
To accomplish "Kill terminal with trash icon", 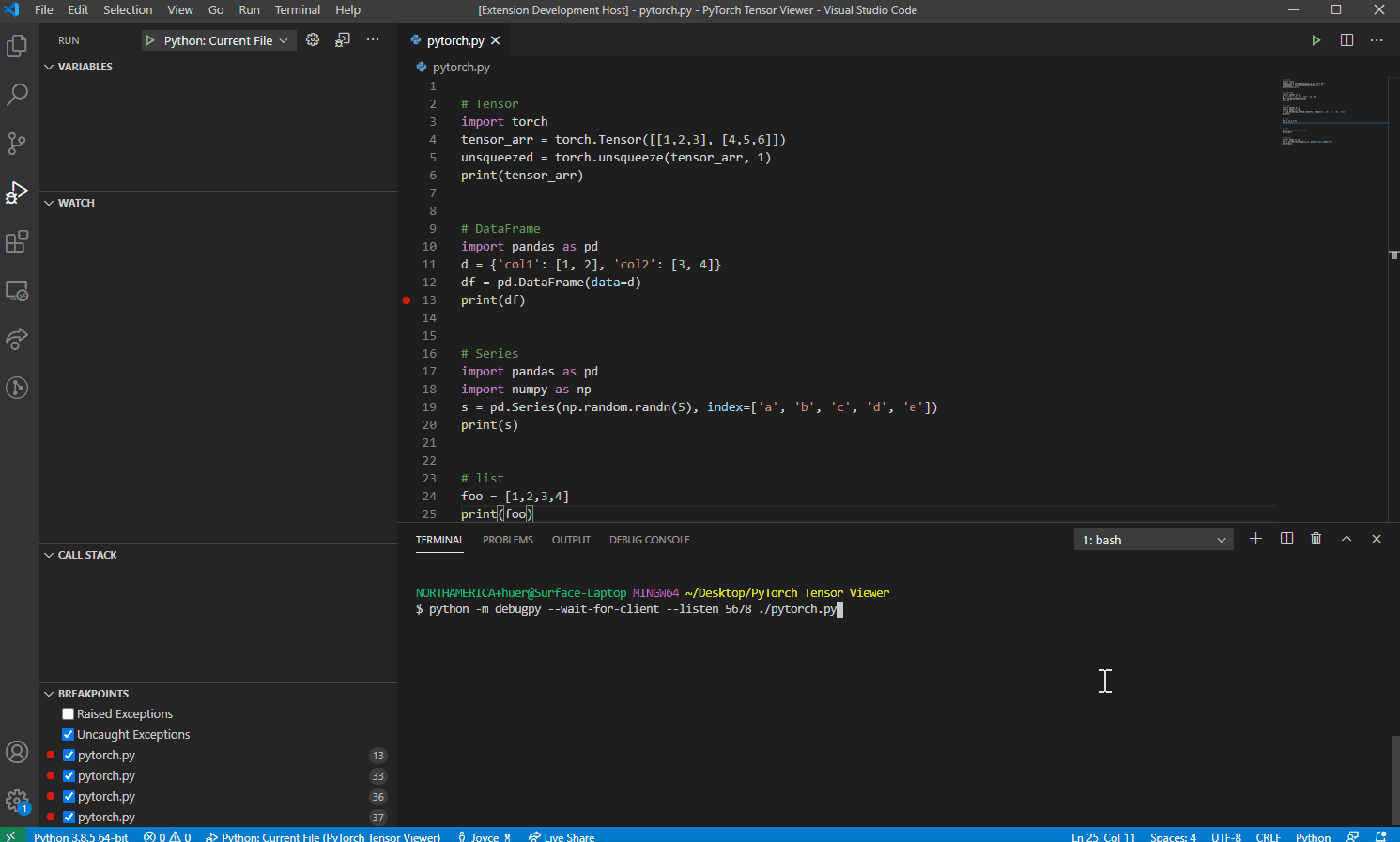I will coord(1316,539).
